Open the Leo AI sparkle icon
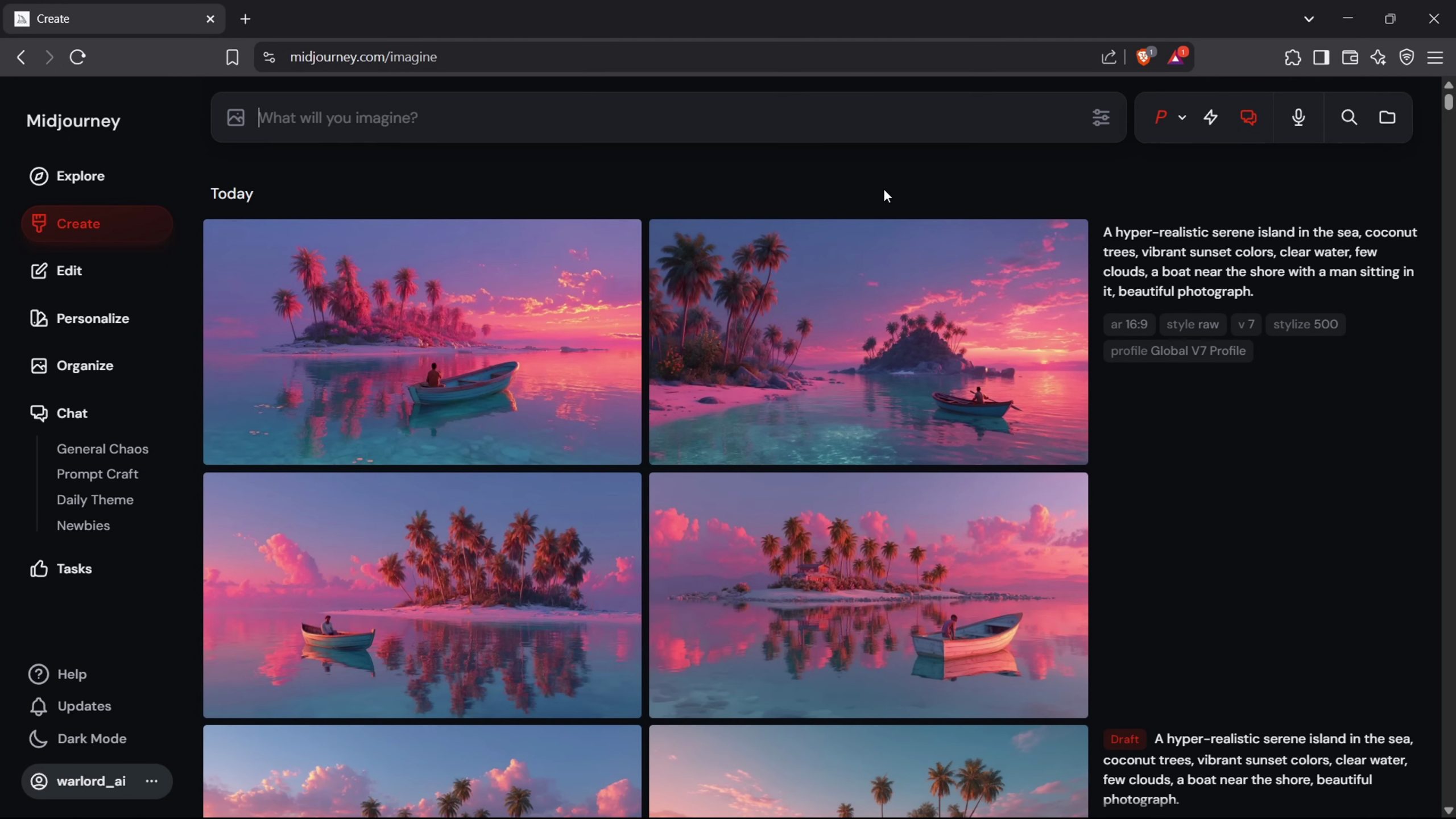1456x819 pixels. (x=1378, y=57)
